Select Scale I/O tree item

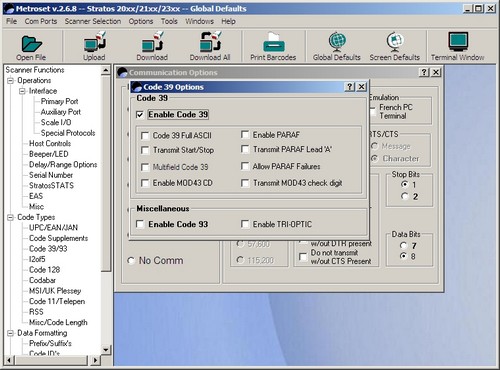tap(56, 122)
